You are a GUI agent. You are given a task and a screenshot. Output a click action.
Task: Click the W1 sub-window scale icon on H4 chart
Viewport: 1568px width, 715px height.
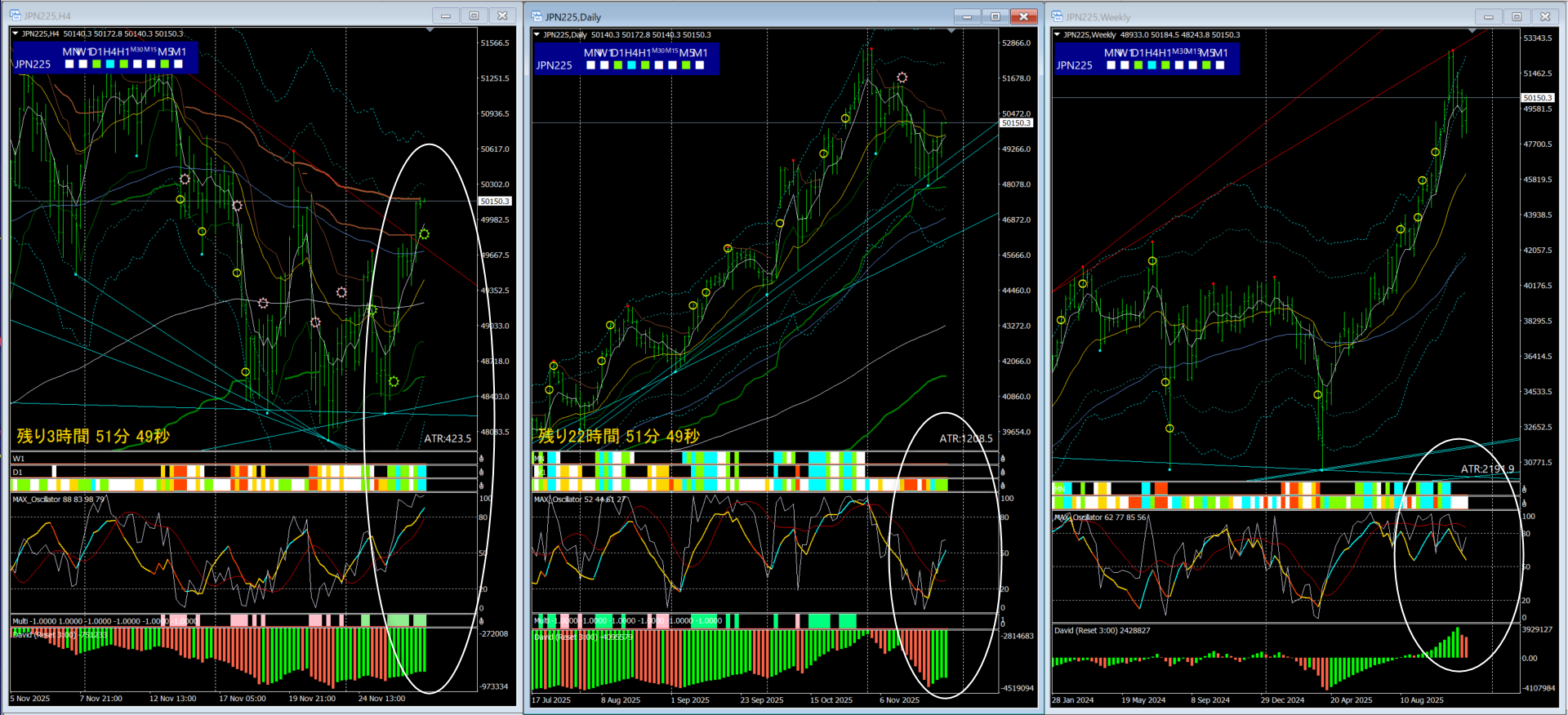[x=481, y=459]
